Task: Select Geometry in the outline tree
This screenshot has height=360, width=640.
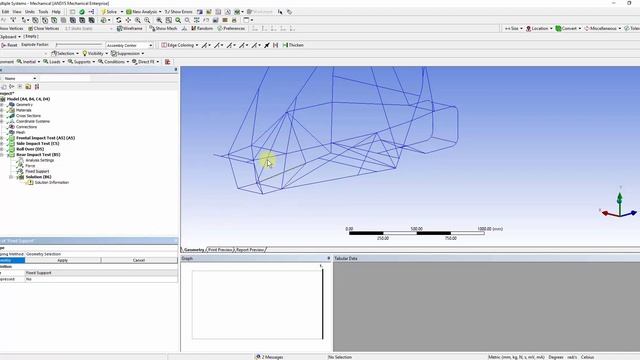Action: coord(24,104)
